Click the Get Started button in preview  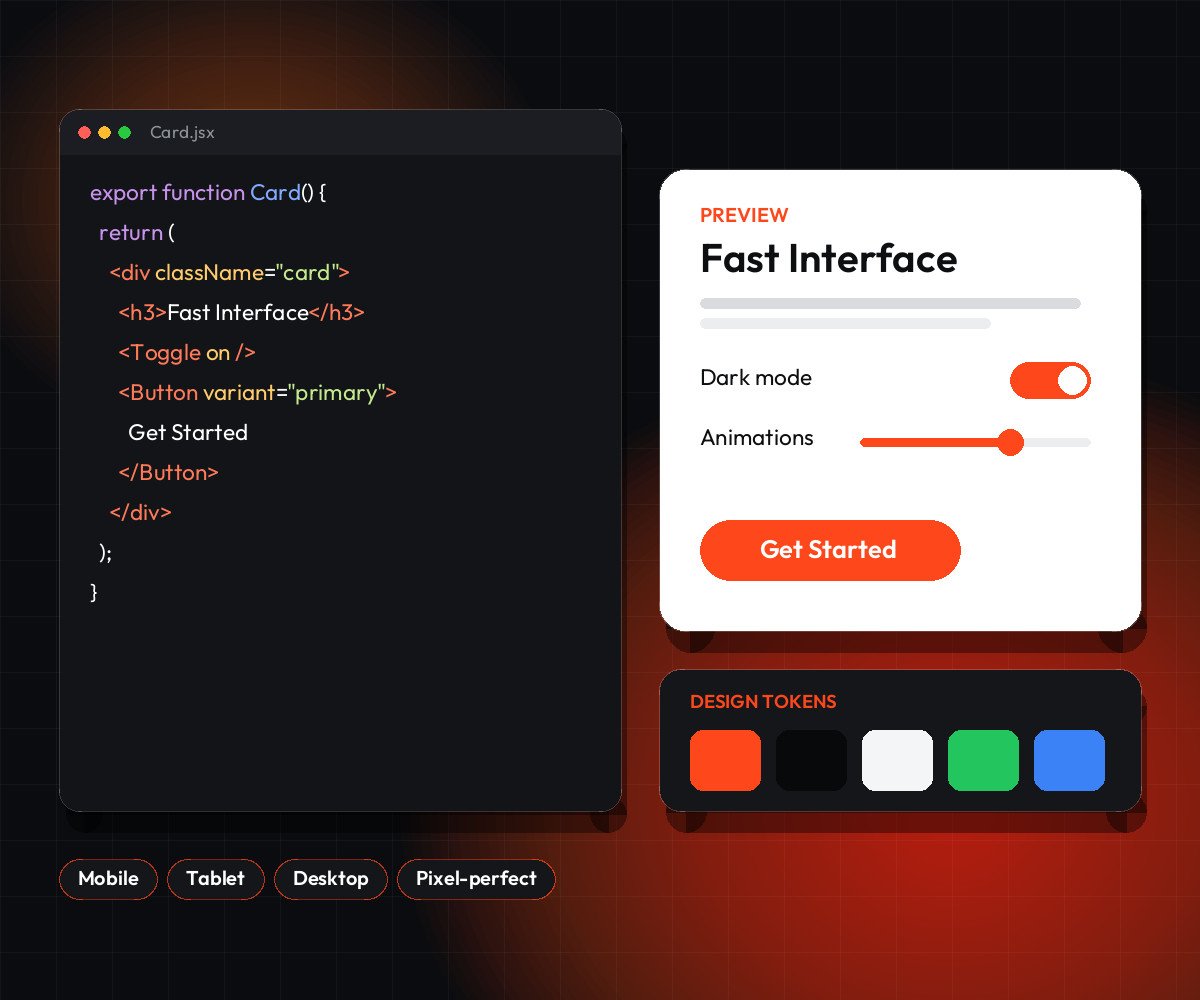point(830,550)
